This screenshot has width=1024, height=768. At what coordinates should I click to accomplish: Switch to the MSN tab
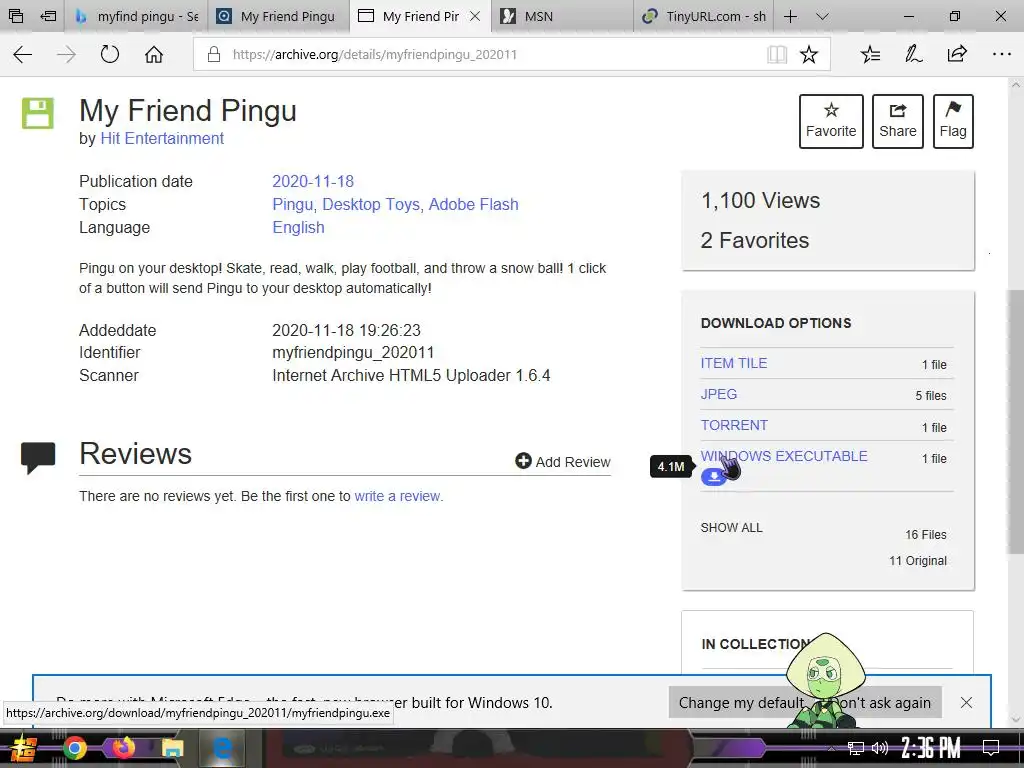[x=563, y=16]
